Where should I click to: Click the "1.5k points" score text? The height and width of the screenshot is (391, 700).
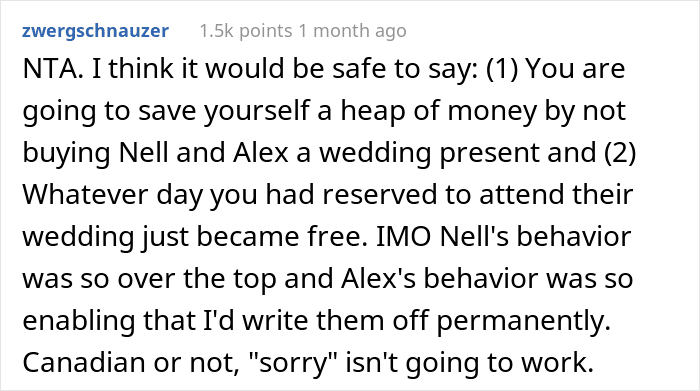(246, 31)
